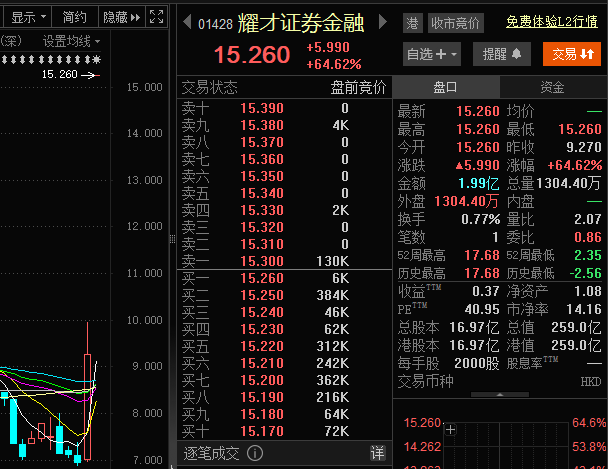Click stock code 01428
The image size is (608, 469).
pyautogui.click(x=215, y=24)
